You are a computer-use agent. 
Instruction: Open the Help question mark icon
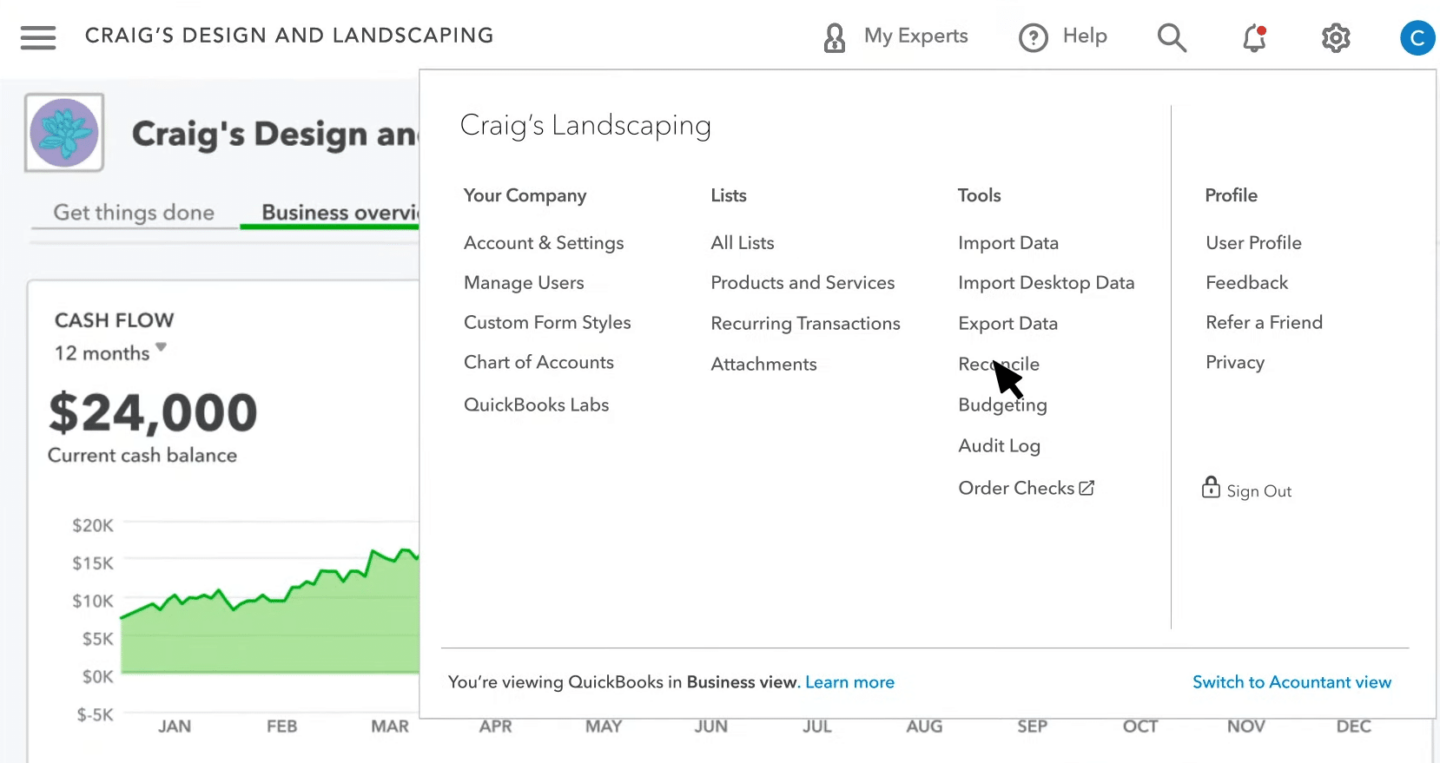point(1033,38)
